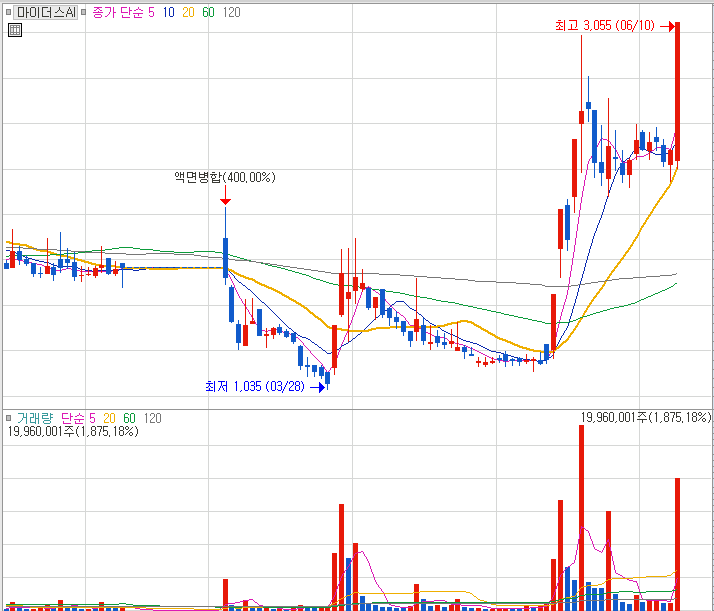Click the left 19,960,001주 volume value text
This screenshot has height=611, width=714.
pyautogui.click(x=73, y=431)
